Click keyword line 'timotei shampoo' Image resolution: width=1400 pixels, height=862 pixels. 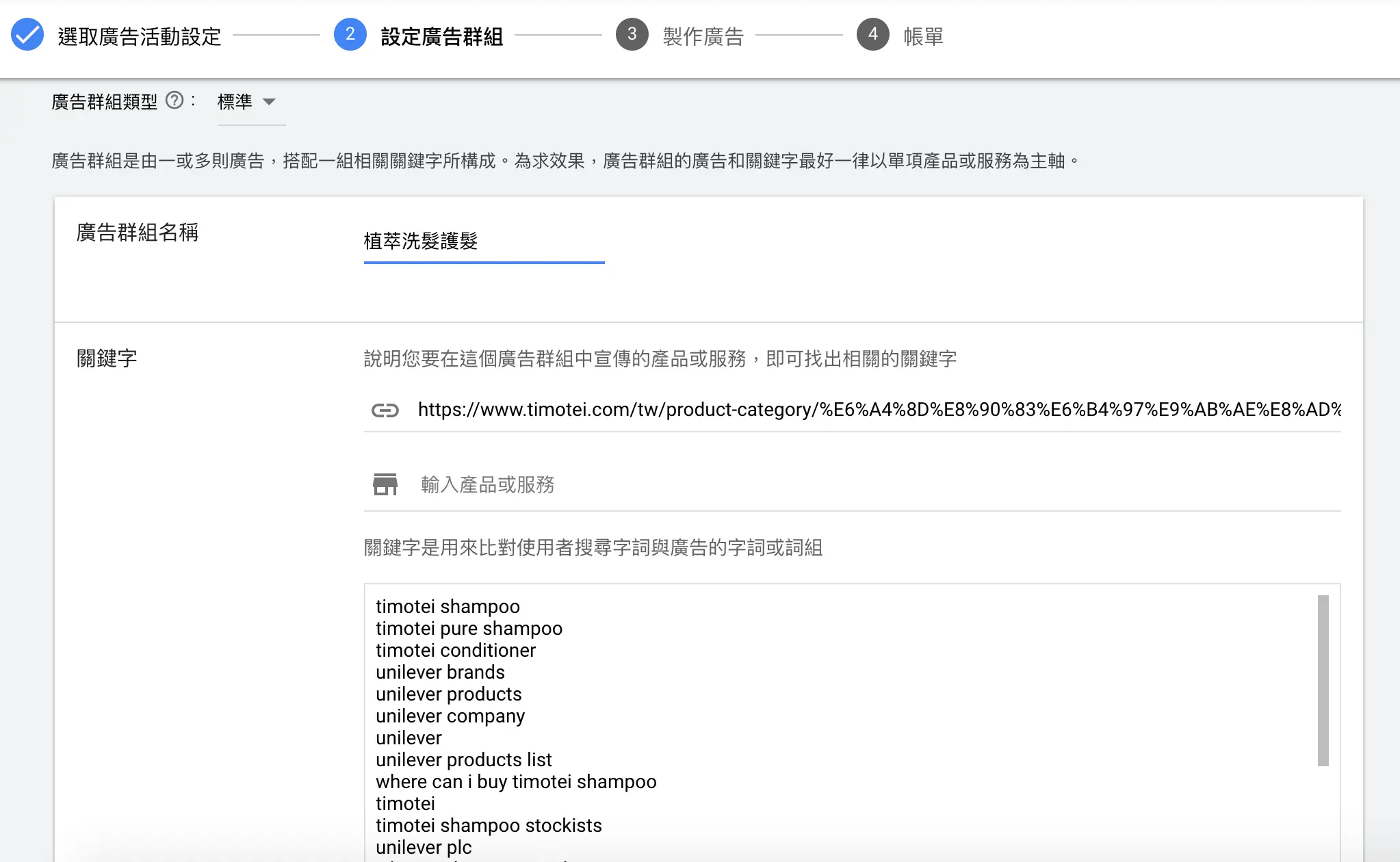click(x=448, y=607)
